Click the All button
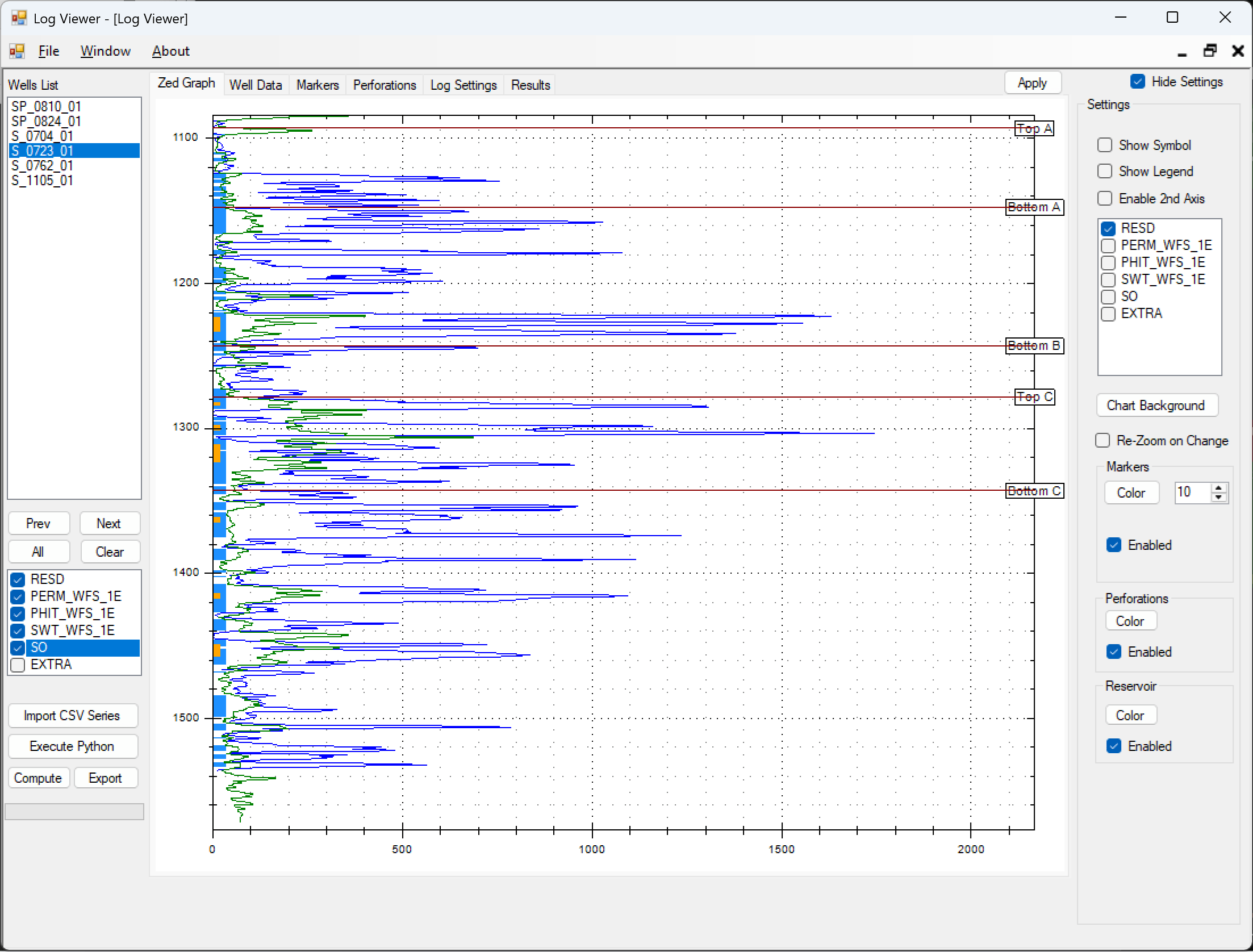The width and height of the screenshot is (1253, 952). [39, 552]
